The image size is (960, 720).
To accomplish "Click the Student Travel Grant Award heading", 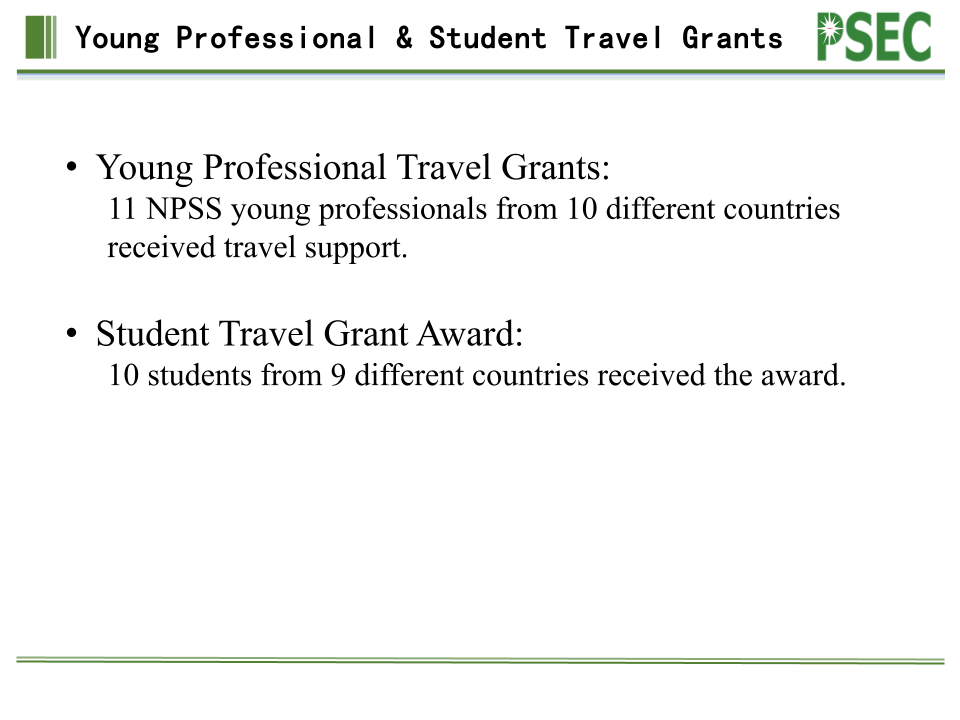I will click(310, 334).
